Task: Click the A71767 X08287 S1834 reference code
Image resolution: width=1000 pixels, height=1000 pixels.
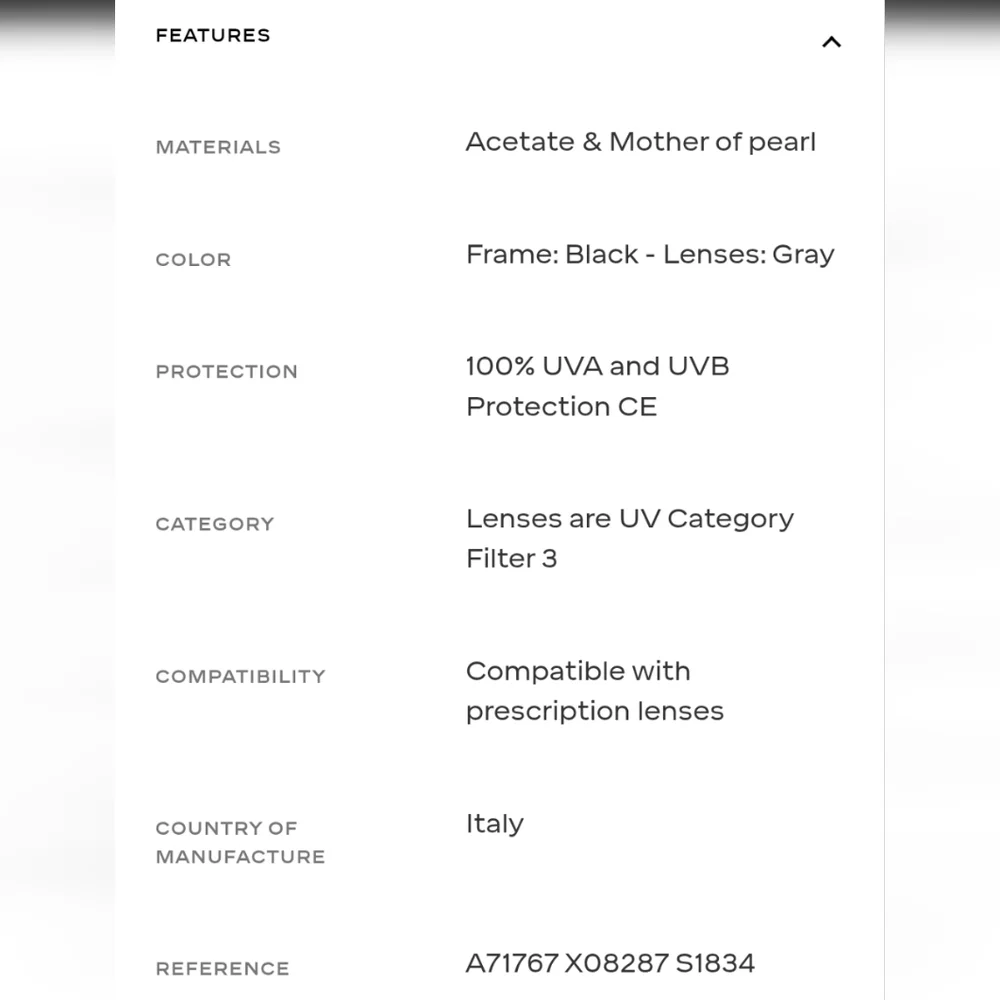Action: pos(610,963)
